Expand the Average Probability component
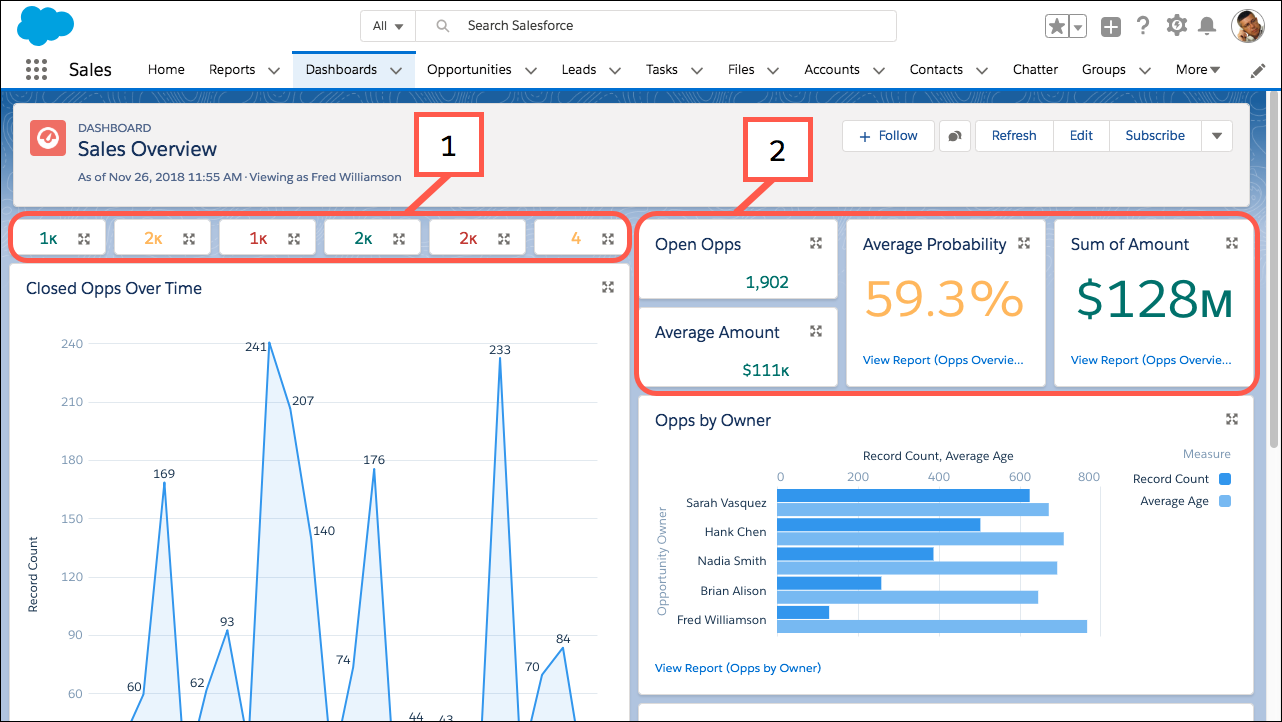The width and height of the screenshot is (1282, 722). [1024, 243]
